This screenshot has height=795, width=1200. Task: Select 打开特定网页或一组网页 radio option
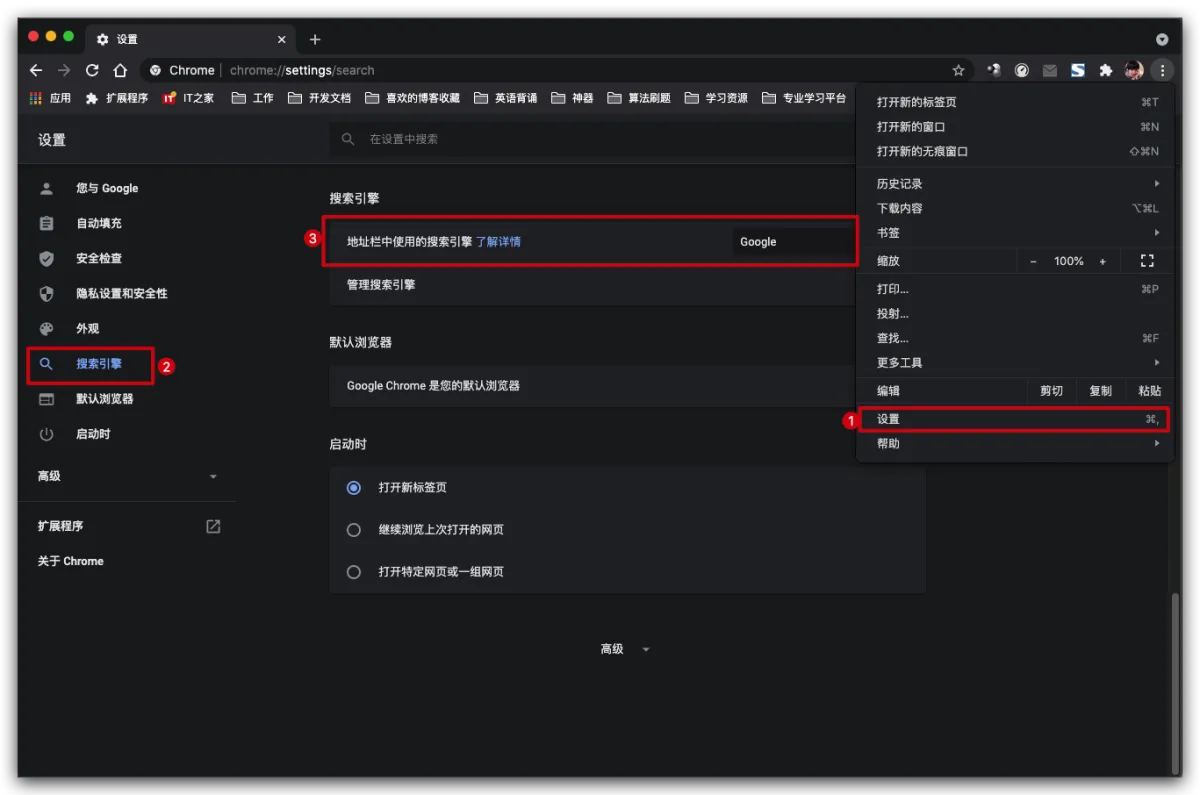click(354, 572)
